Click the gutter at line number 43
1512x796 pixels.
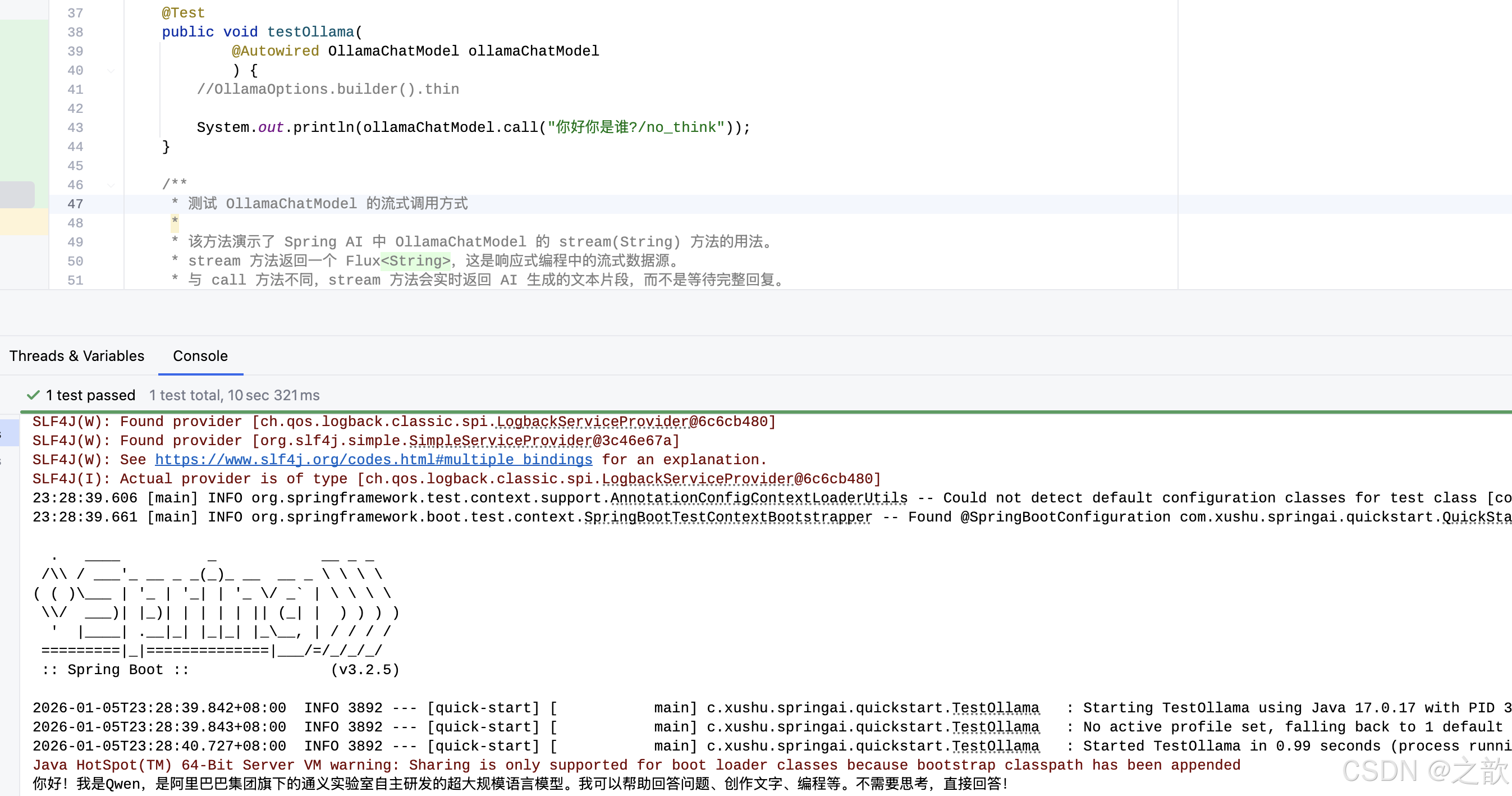75,127
